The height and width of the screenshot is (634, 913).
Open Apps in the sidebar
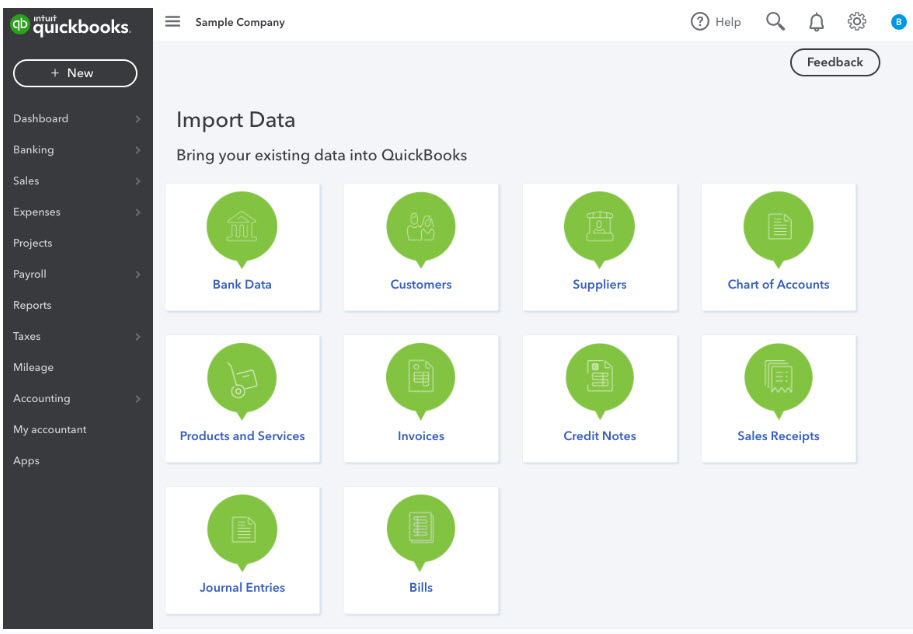pos(26,461)
